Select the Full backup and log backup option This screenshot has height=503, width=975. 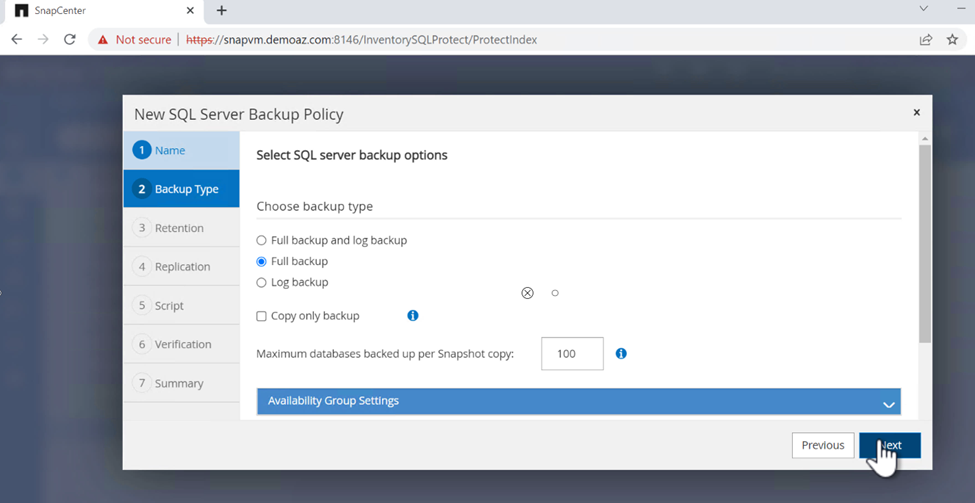click(x=262, y=240)
